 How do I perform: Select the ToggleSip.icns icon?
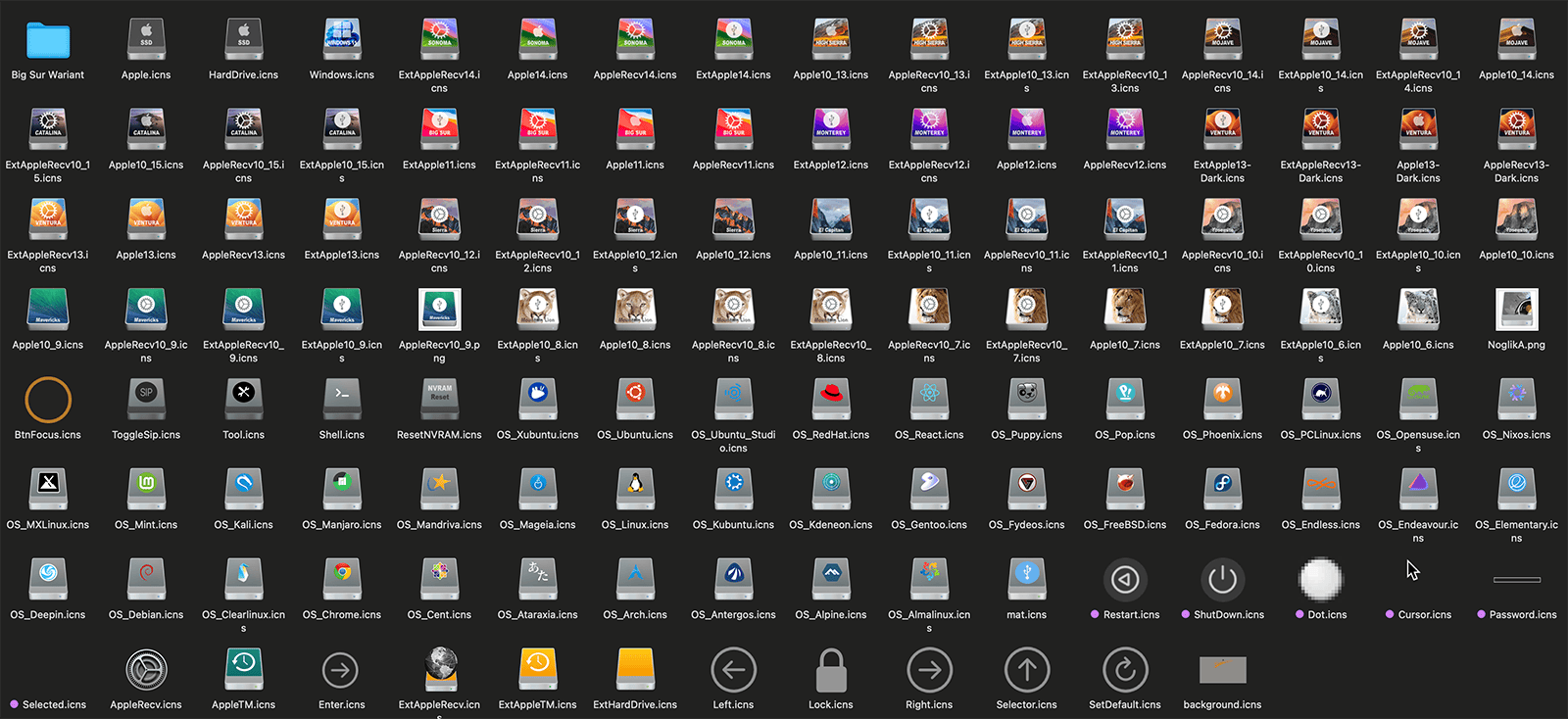click(146, 400)
